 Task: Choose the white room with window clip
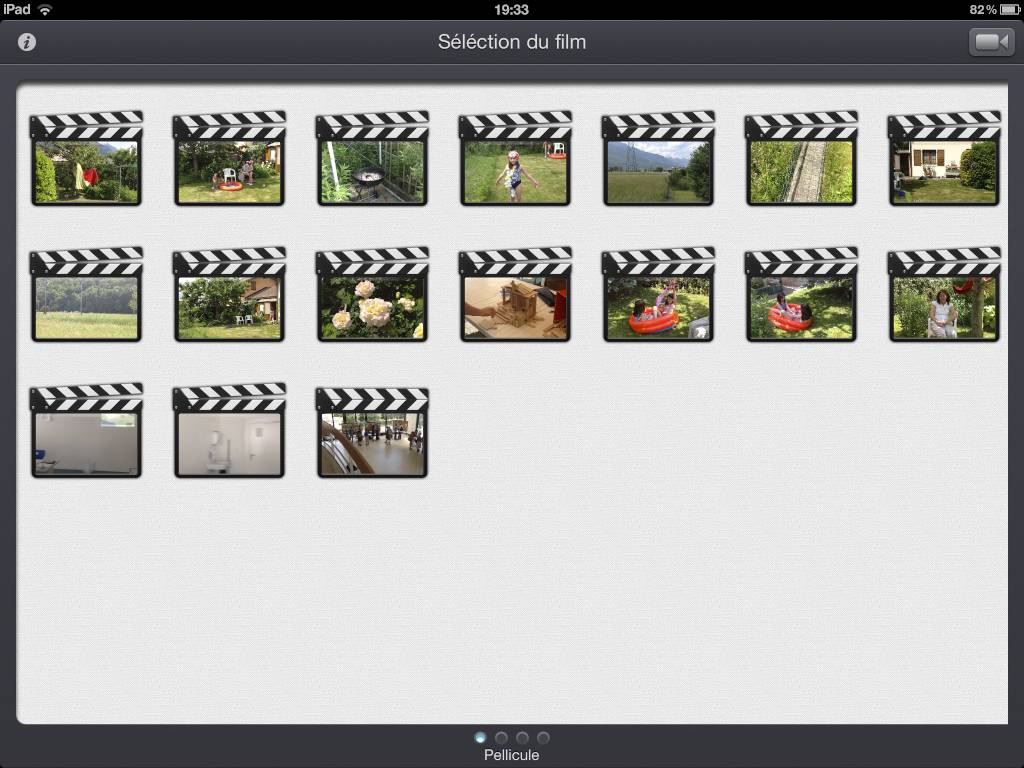pos(86,444)
